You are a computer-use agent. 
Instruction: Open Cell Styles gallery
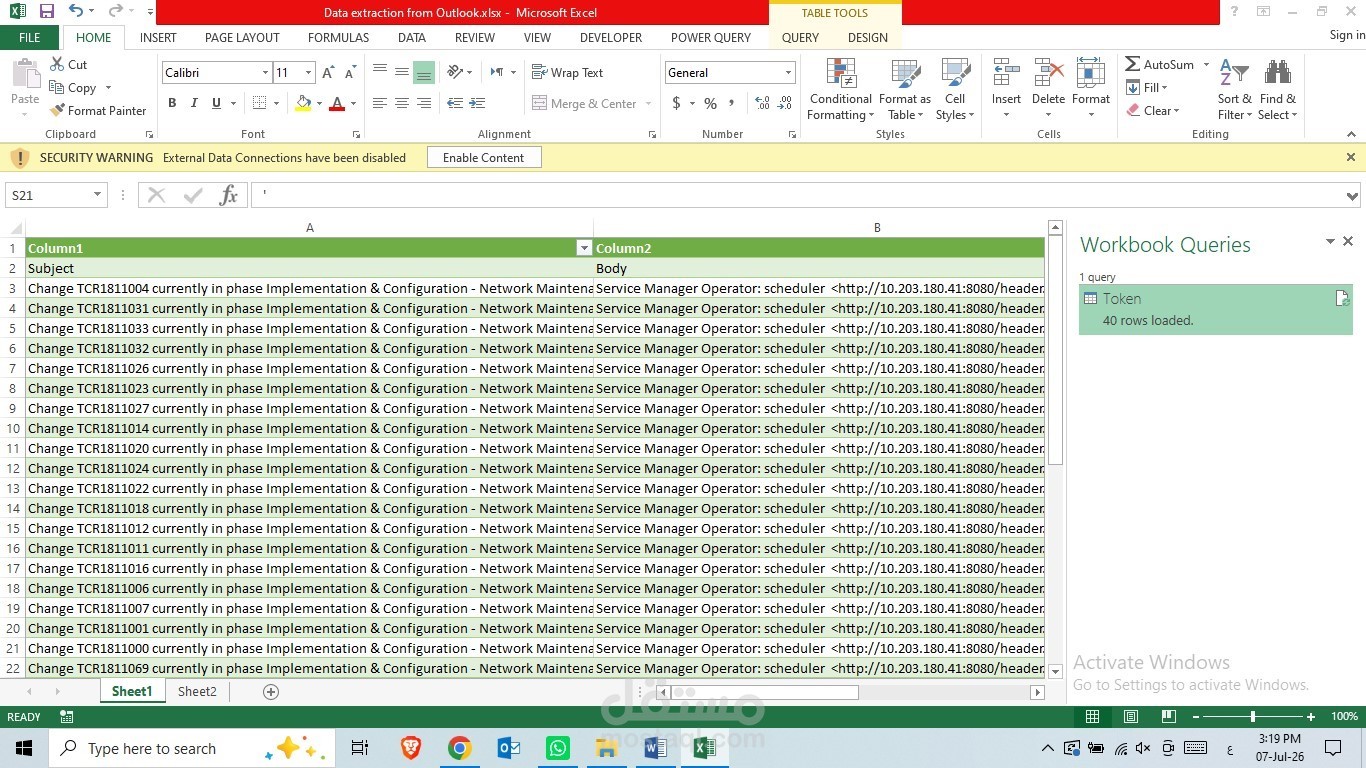point(955,89)
